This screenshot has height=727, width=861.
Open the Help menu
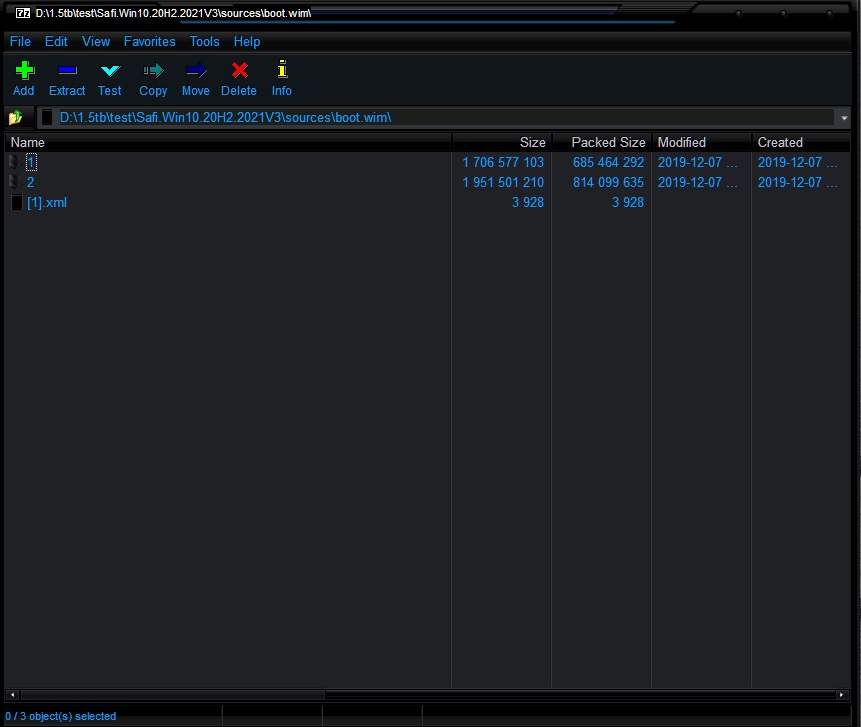pos(247,41)
